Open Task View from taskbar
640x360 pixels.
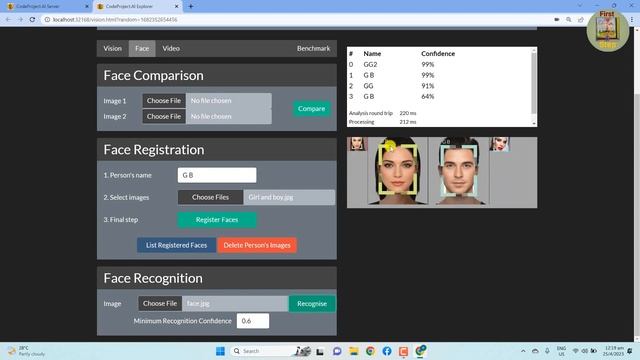(x=320, y=351)
